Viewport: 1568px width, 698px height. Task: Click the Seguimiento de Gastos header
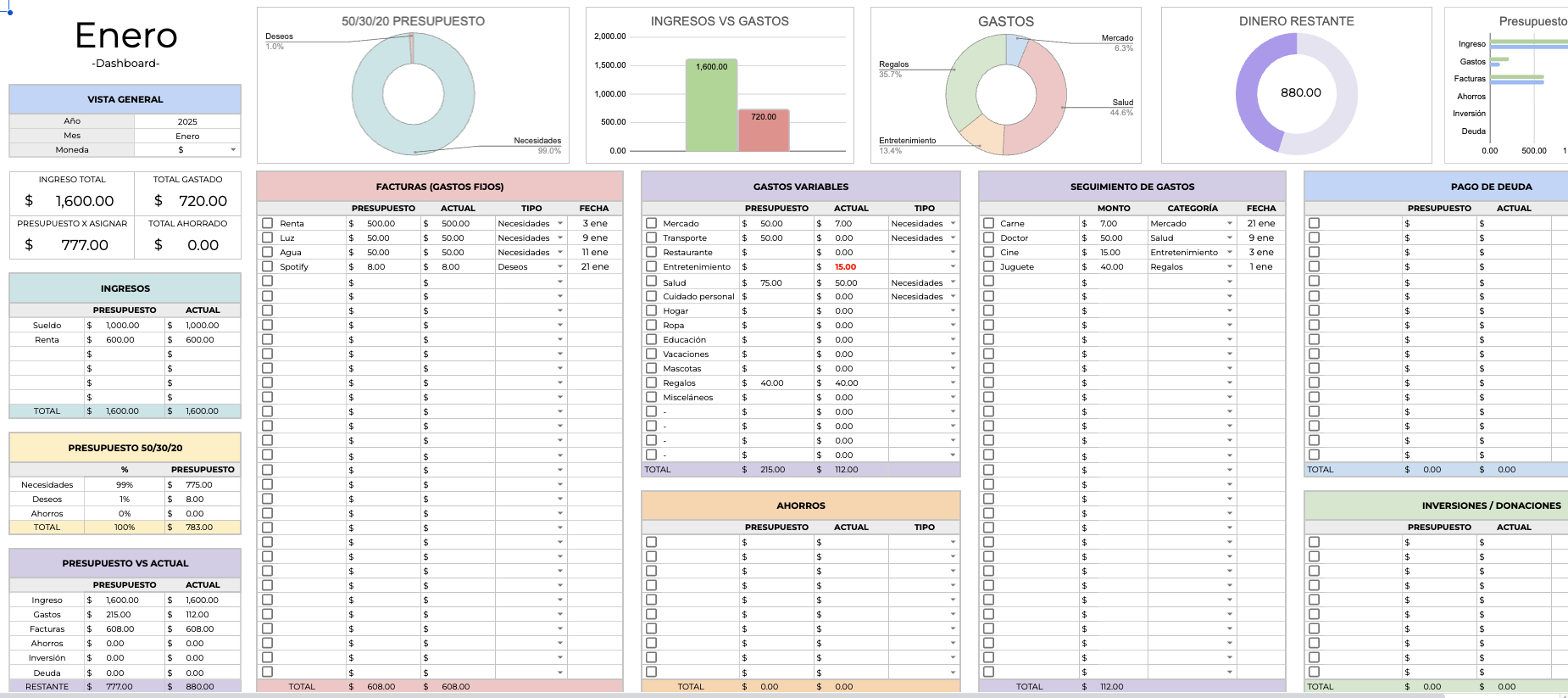click(x=1132, y=187)
